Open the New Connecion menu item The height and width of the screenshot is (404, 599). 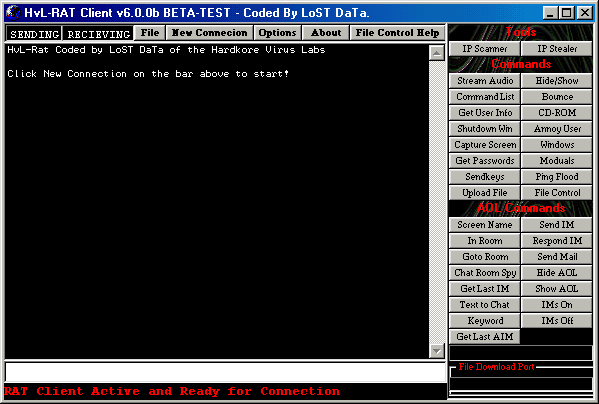coord(209,33)
